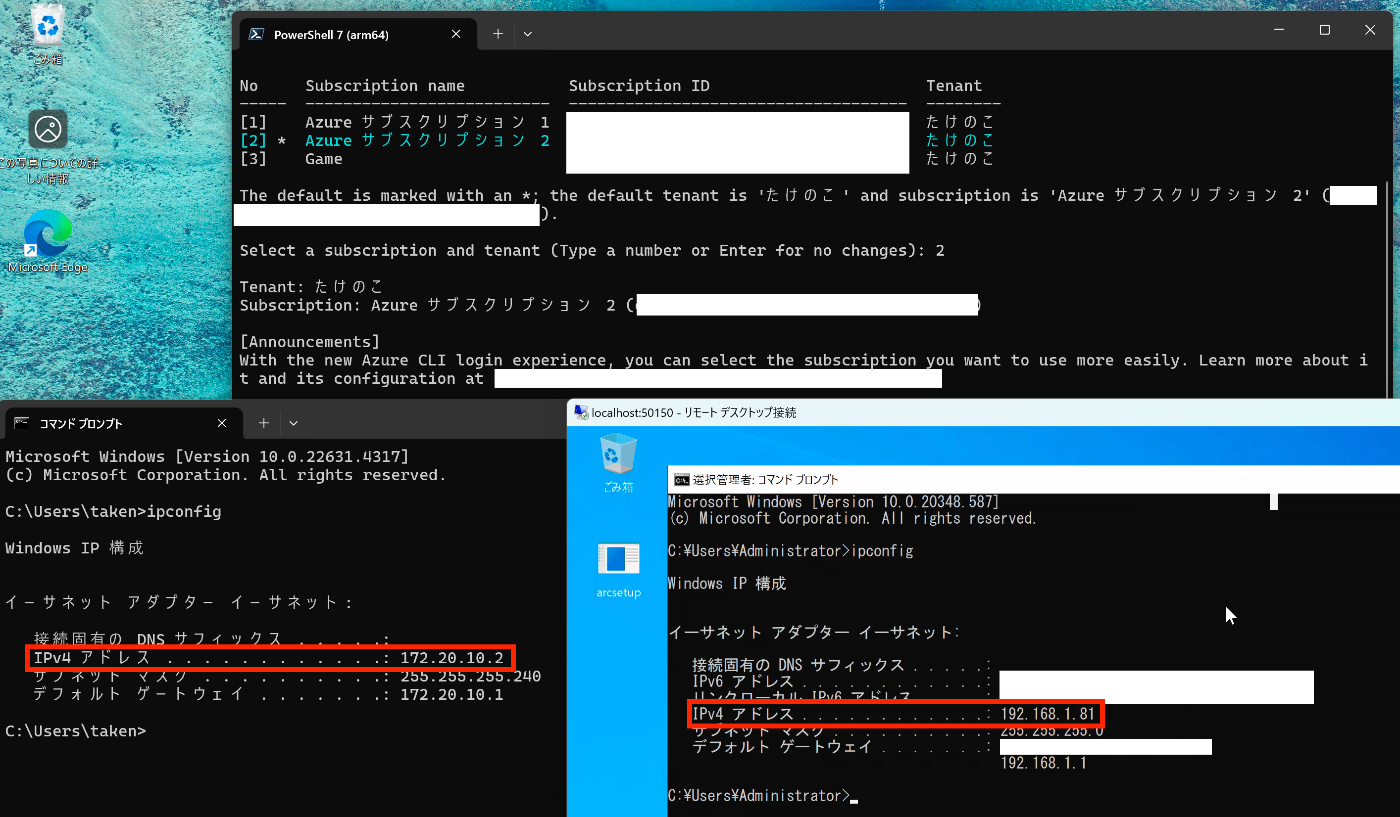The image size is (1400, 817).
Task: Click the highlighted 'Azure サブスクリプション 2' row
Action: tap(428, 140)
